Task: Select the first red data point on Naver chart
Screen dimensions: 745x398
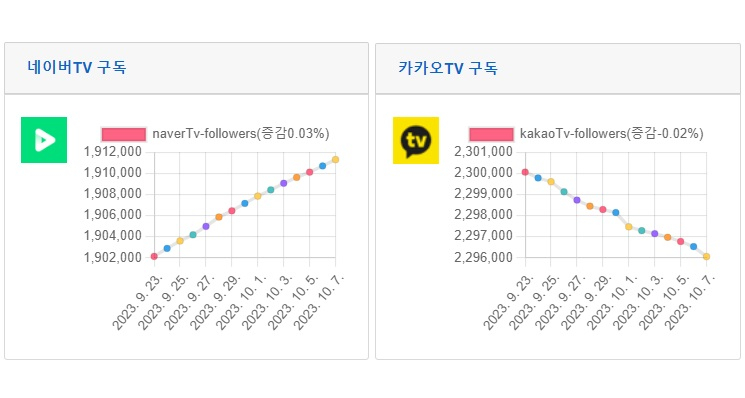Action: pos(154,256)
